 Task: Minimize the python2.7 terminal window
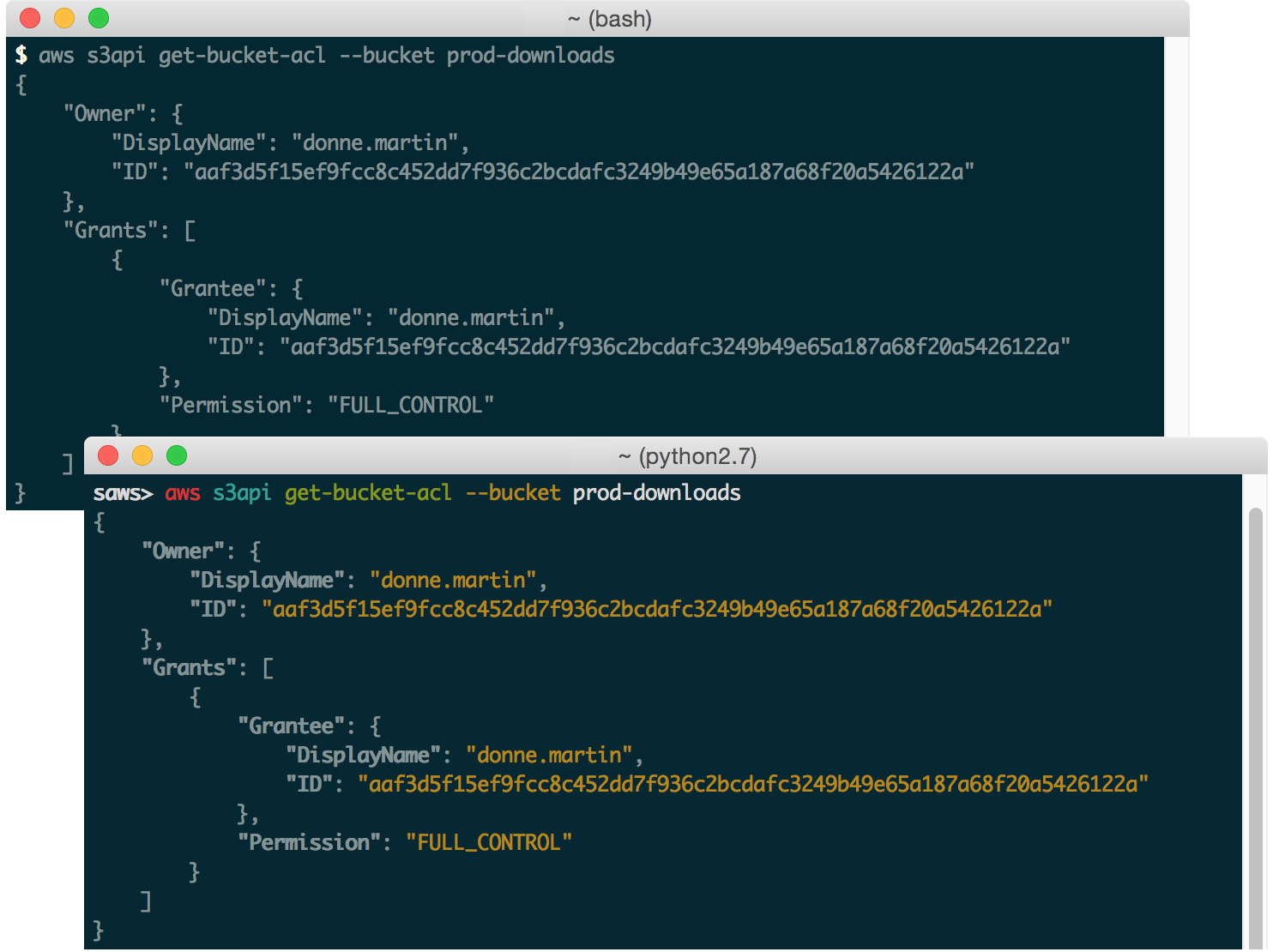click(x=142, y=455)
